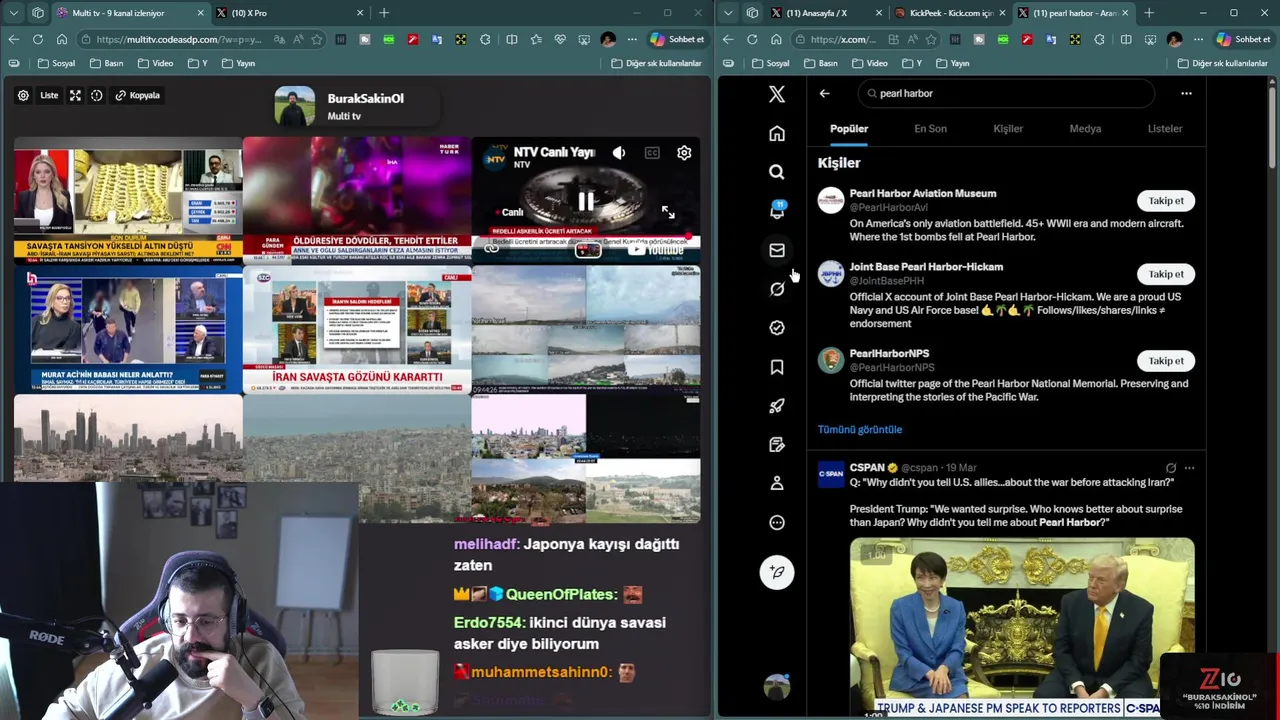The height and width of the screenshot is (720, 1280).
Task: Open Sosyal bookmarks folder in Multi tv window
Action: 56,63
